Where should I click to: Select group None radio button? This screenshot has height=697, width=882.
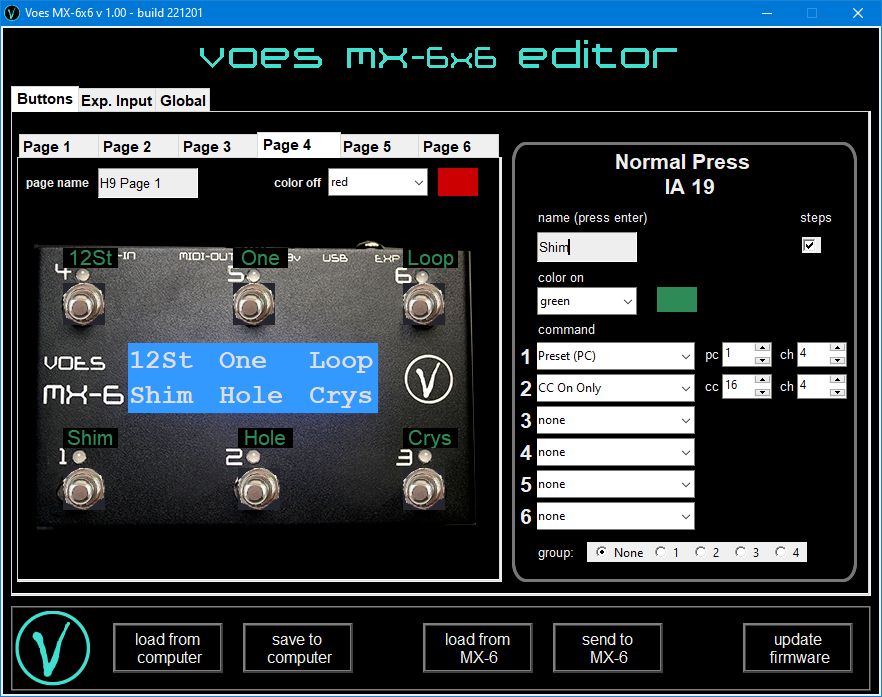[601, 552]
